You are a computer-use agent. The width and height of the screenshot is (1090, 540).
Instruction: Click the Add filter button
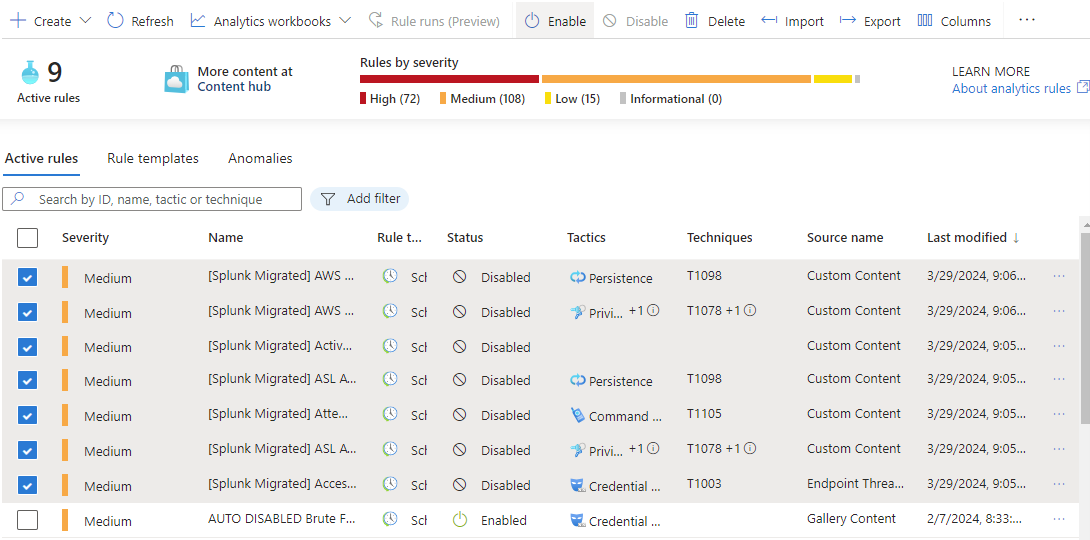(x=360, y=199)
